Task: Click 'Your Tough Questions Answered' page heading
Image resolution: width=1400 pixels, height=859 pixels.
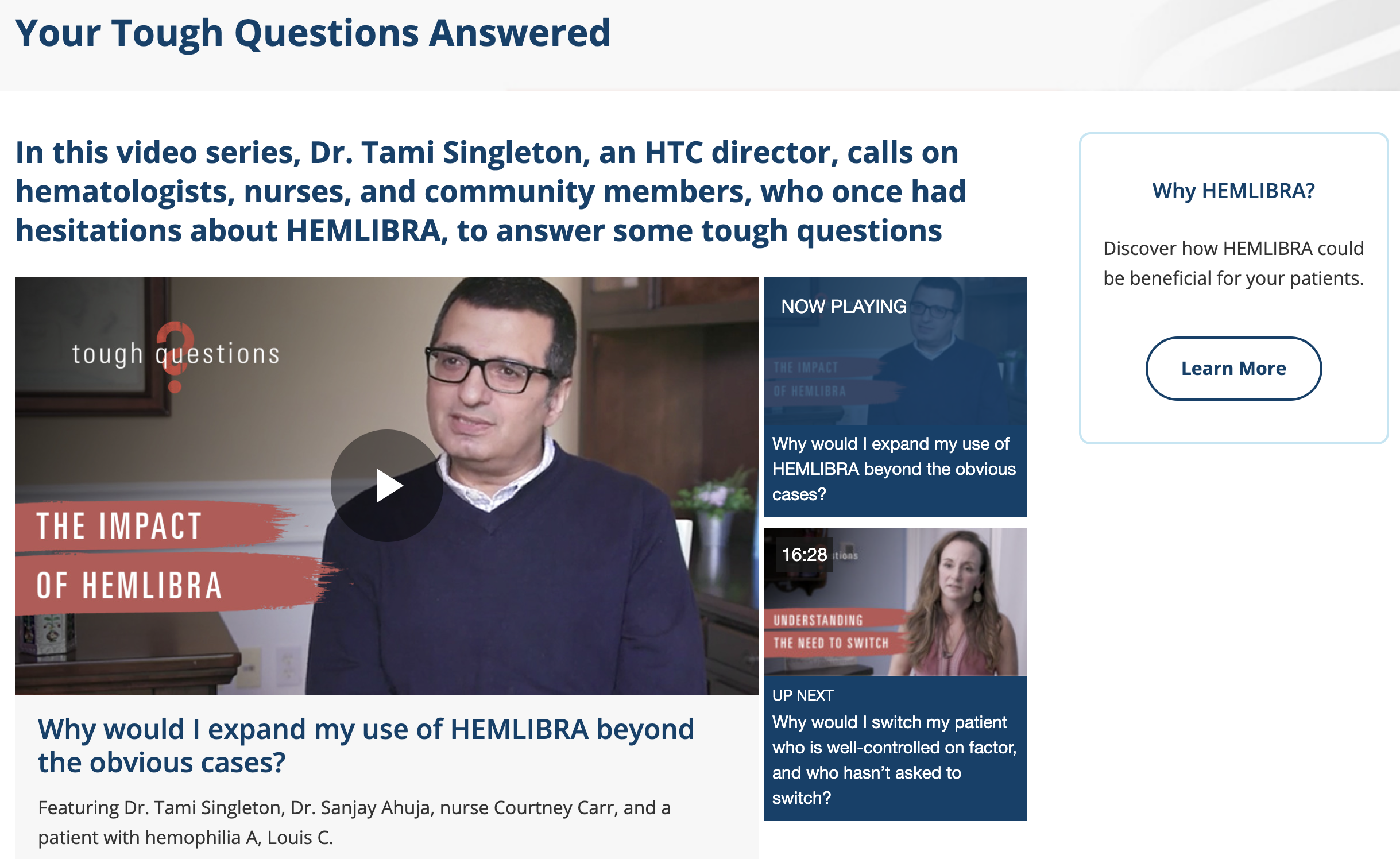Action: (x=312, y=33)
